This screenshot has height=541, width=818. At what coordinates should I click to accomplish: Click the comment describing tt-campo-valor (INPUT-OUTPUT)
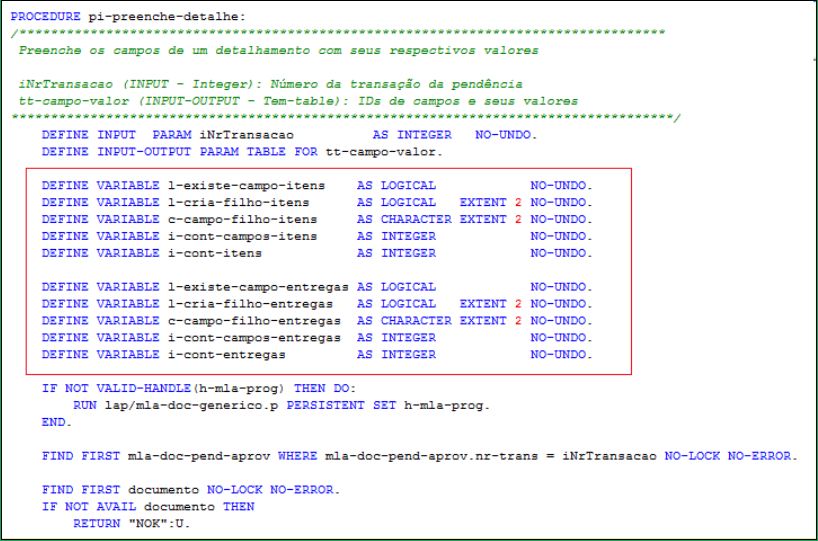pos(298,101)
